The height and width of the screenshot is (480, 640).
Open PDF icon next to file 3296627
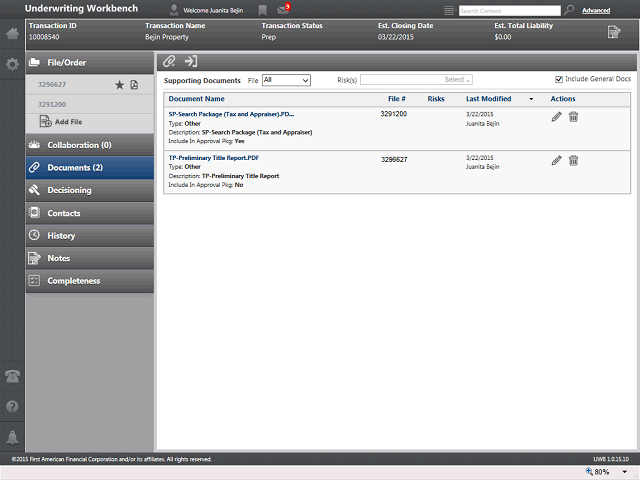pyautogui.click(x=134, y=84)
